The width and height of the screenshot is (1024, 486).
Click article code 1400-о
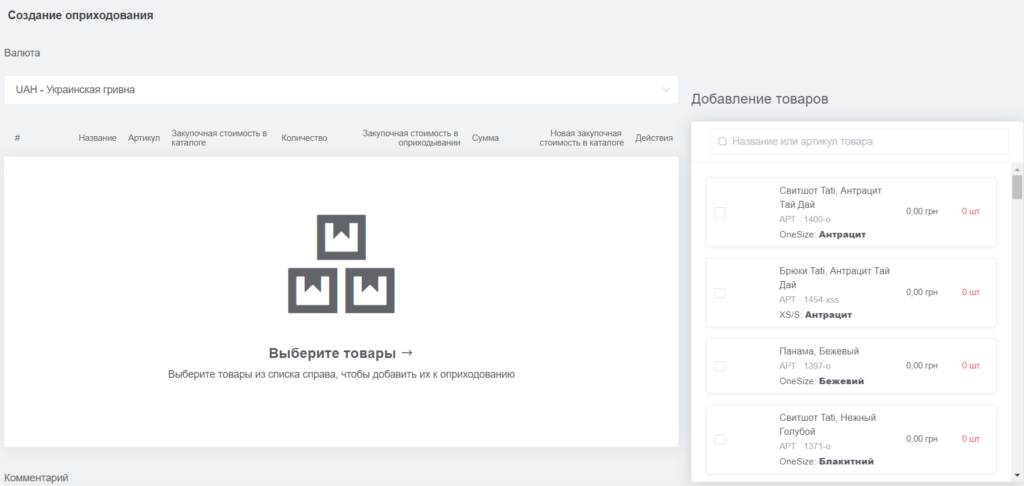tap(817, 219)
